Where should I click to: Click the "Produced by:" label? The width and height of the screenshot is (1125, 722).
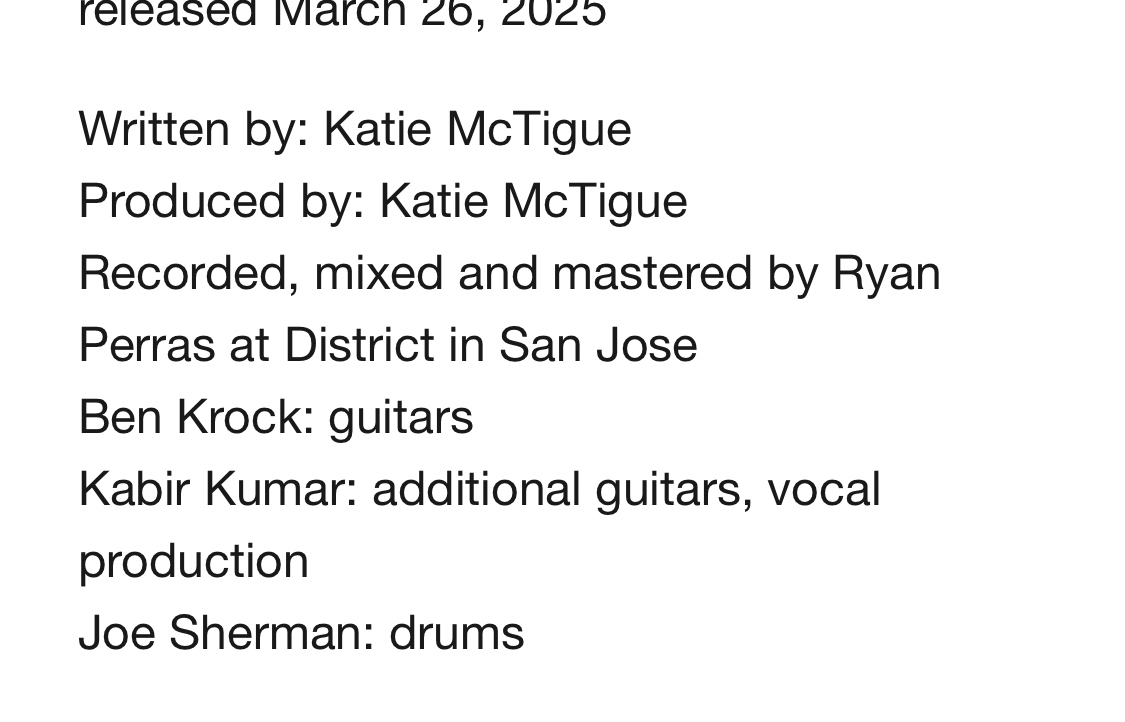pyautogui.click(x=222, y=201)
